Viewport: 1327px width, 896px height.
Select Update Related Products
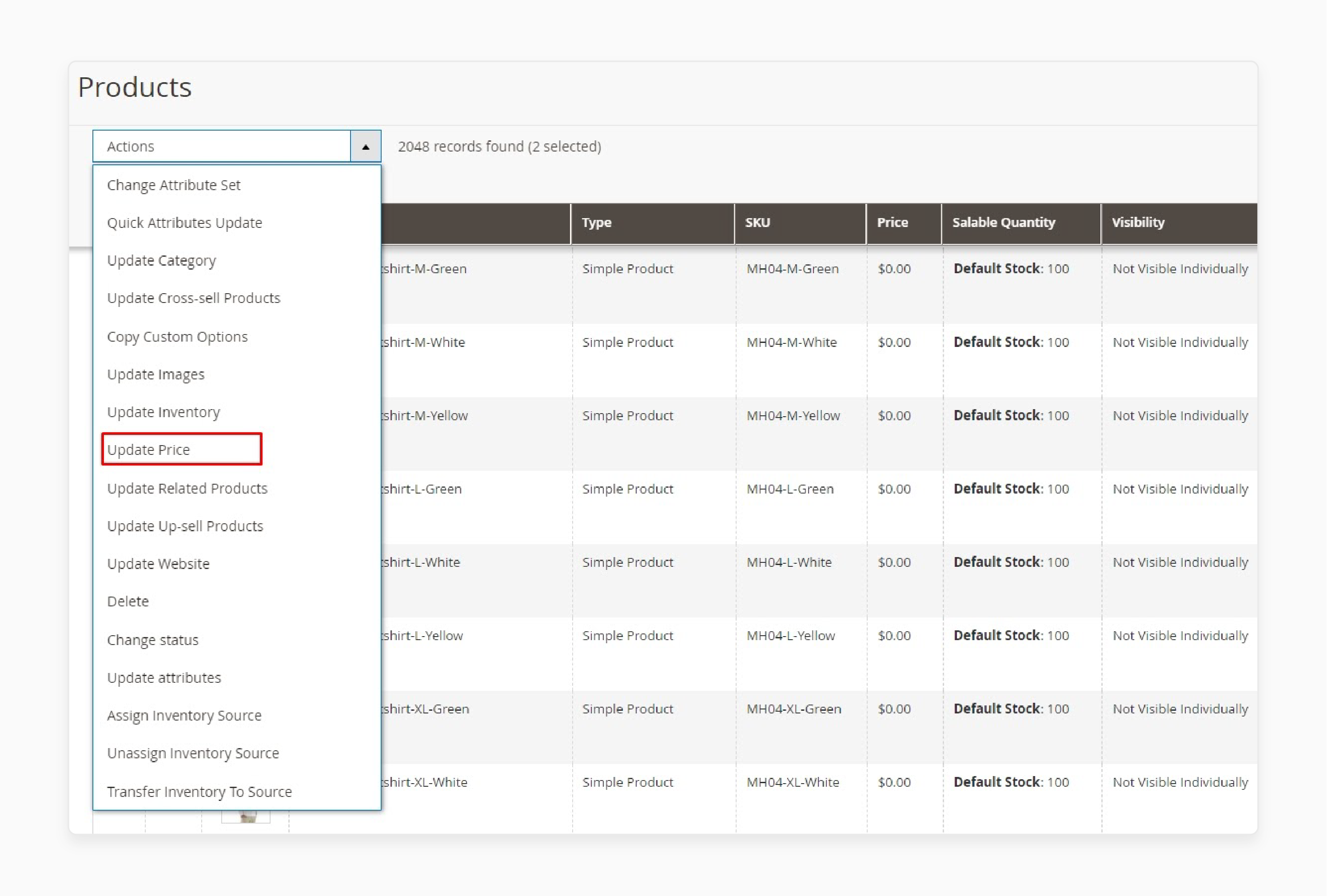point(187,488)
